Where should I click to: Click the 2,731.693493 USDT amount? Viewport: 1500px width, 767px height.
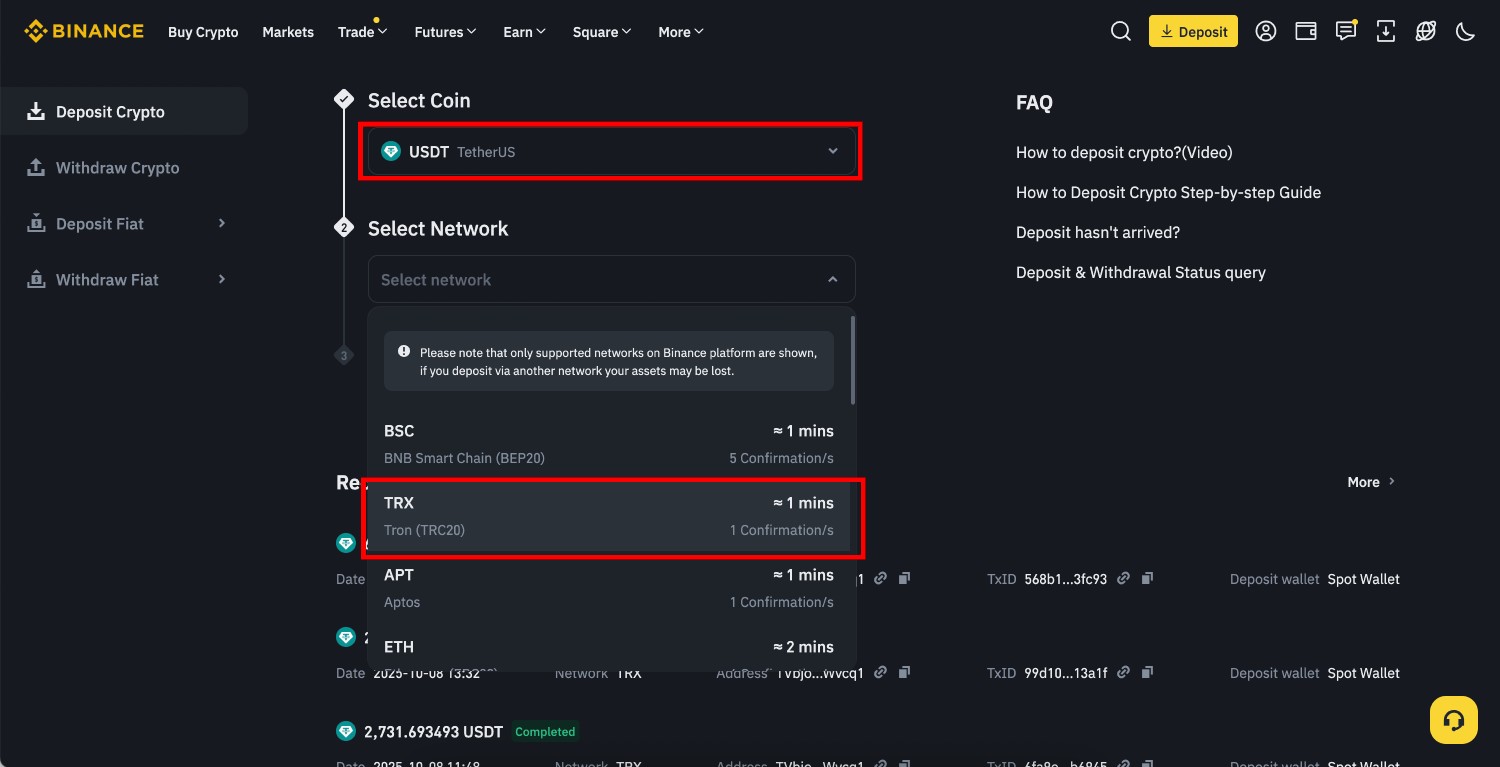coord(433,731)
